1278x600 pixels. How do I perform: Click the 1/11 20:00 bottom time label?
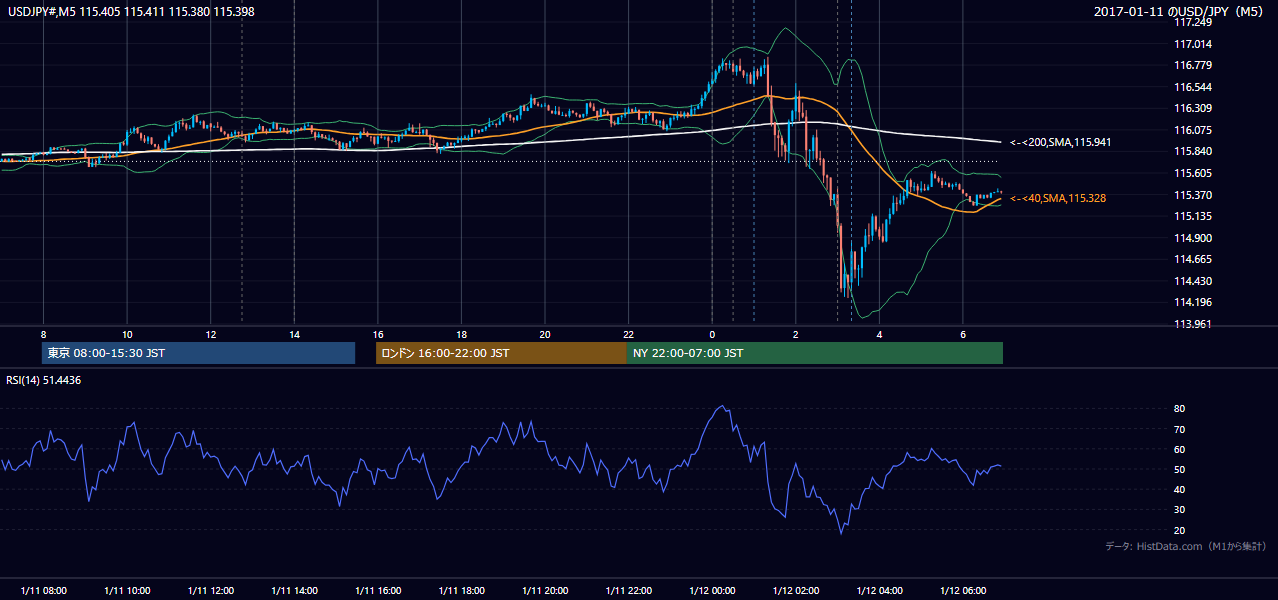tap(545, 590)
